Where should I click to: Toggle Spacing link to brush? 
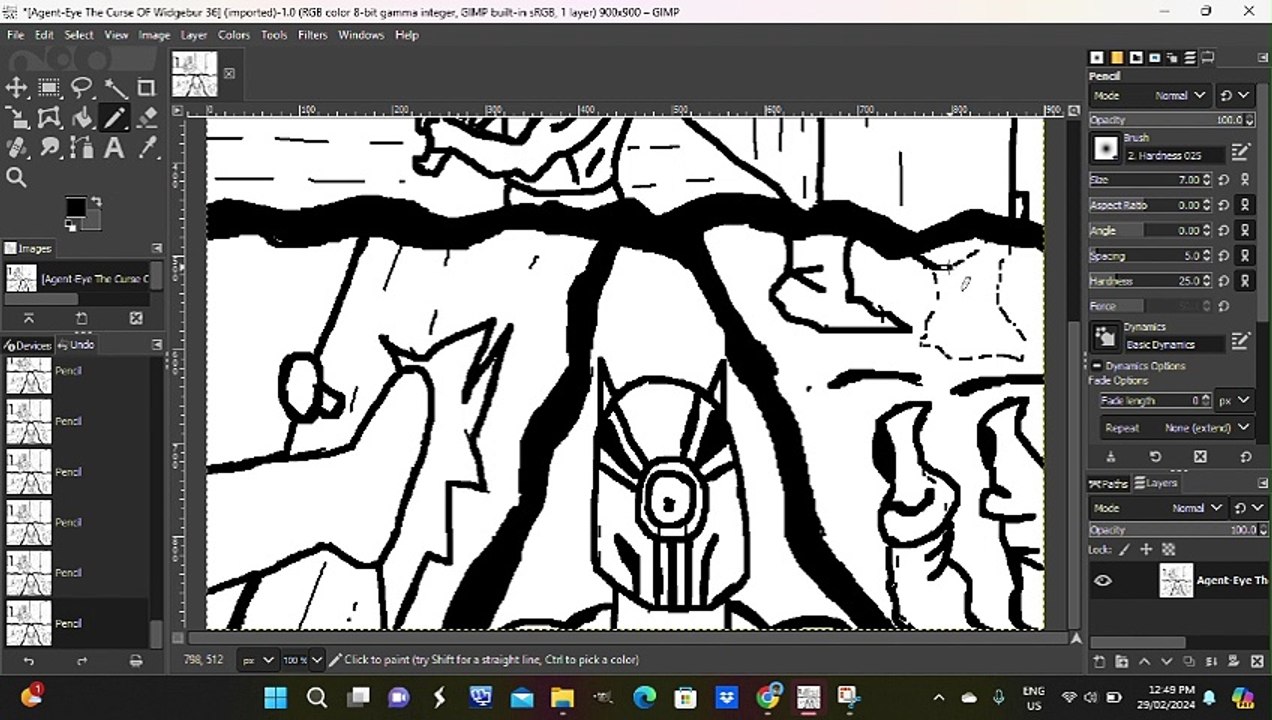click(1245, 256)
